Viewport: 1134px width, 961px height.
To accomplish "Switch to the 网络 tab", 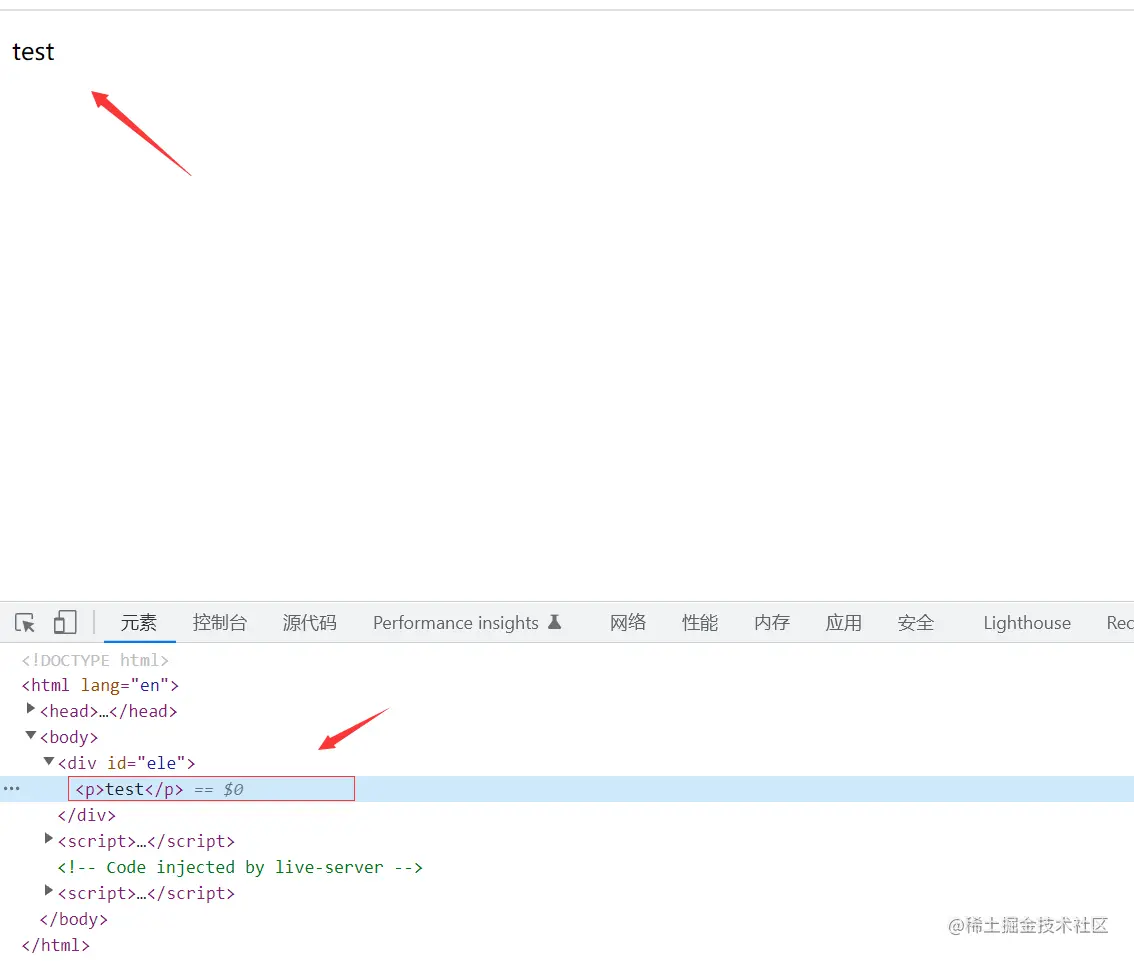I will 628,623.
